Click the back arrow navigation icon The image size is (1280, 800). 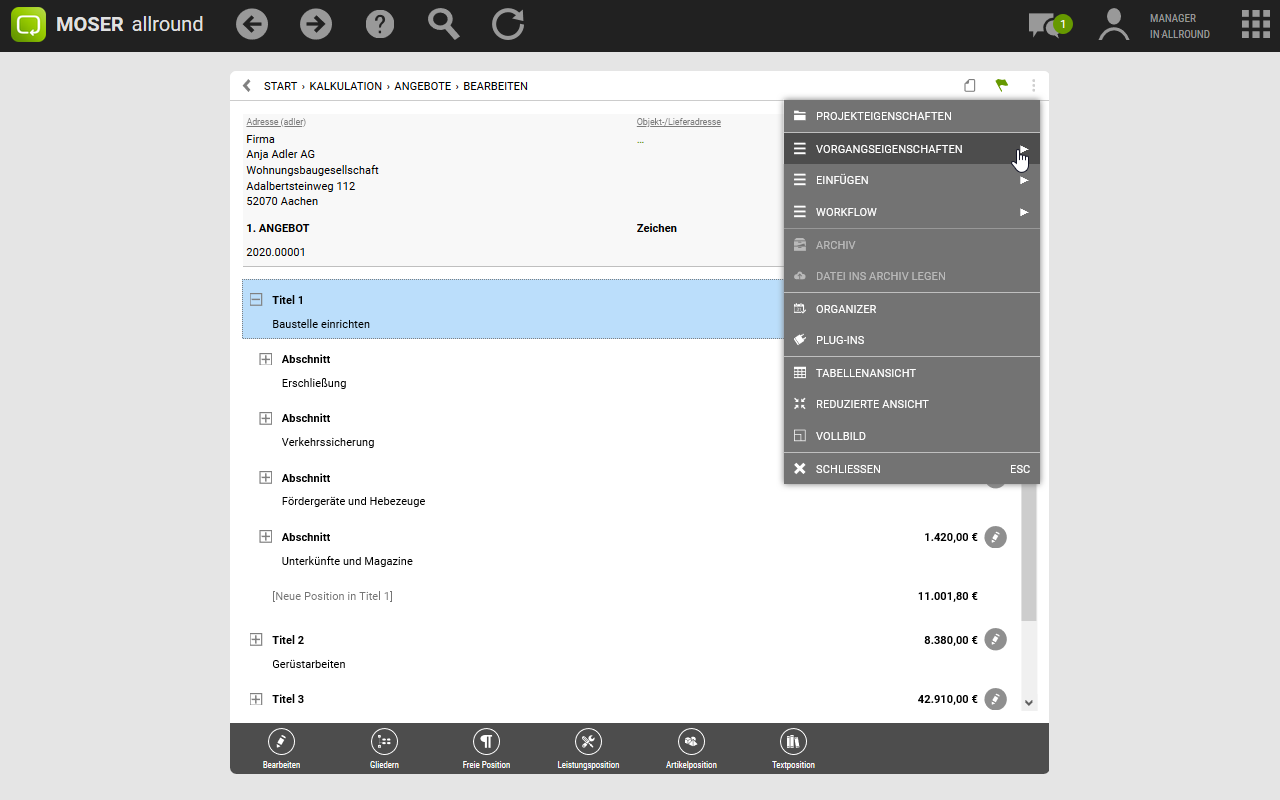(252, 25)
